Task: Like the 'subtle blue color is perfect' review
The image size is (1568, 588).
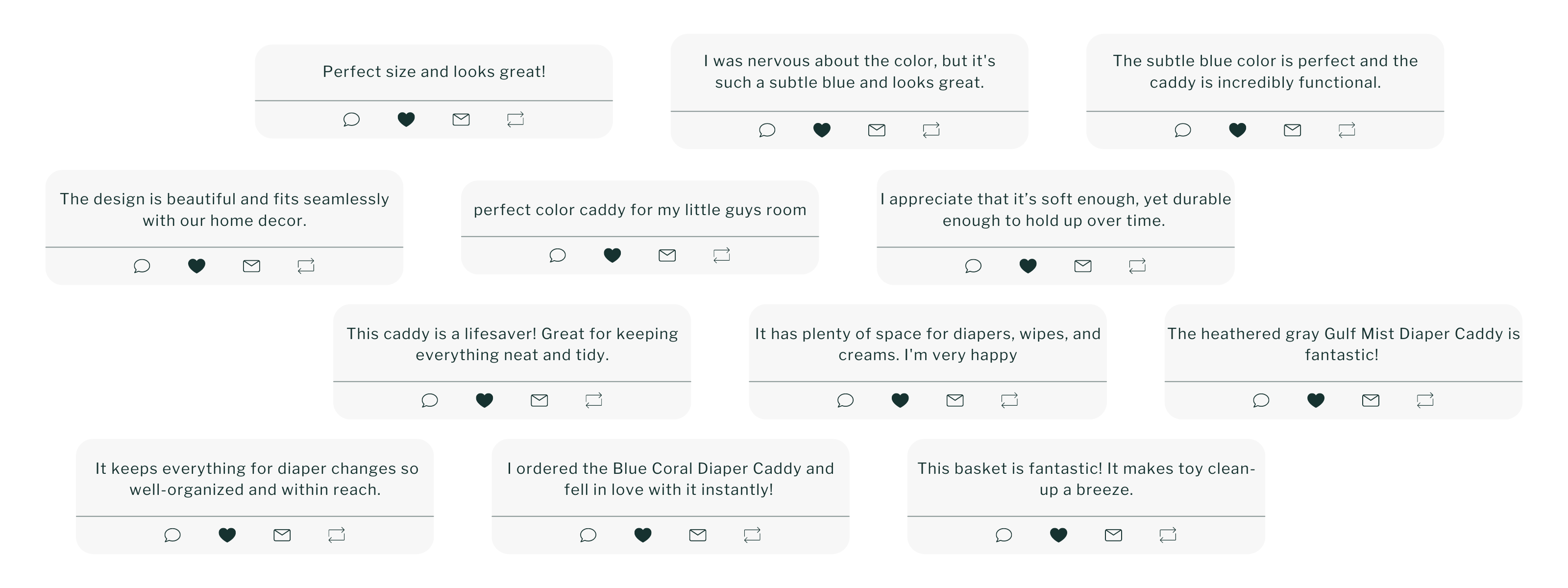Action: point(1237,130)
